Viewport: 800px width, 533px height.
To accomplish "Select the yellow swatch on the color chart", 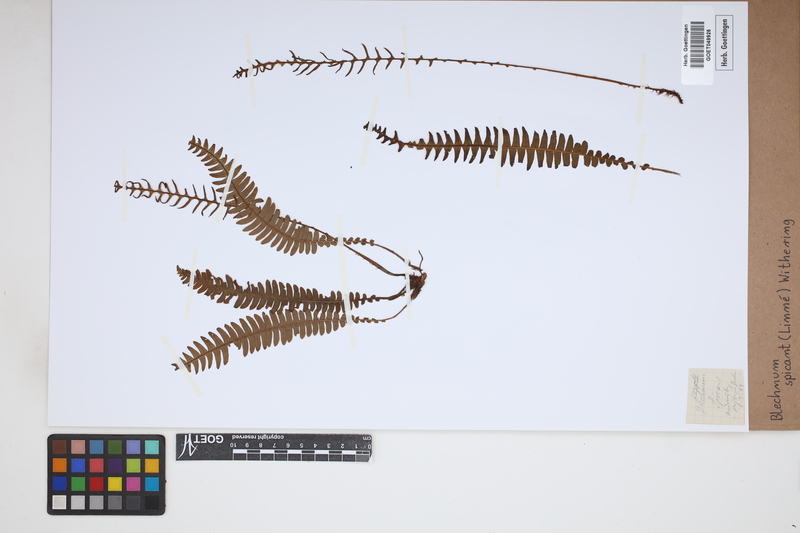I will pos(115,484).
